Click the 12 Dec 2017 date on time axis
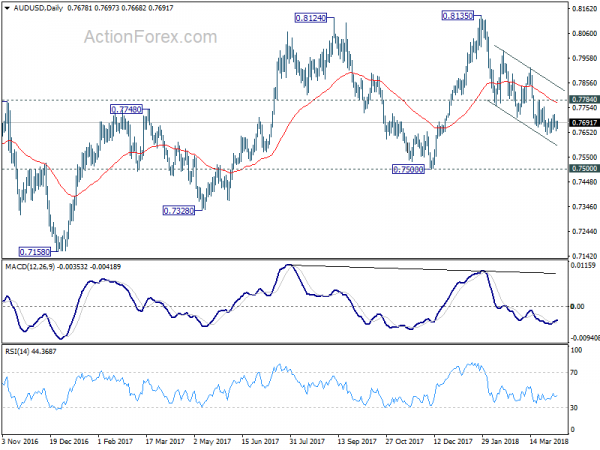The height and width of the screenshot is (450, 600). click(453, 442)
